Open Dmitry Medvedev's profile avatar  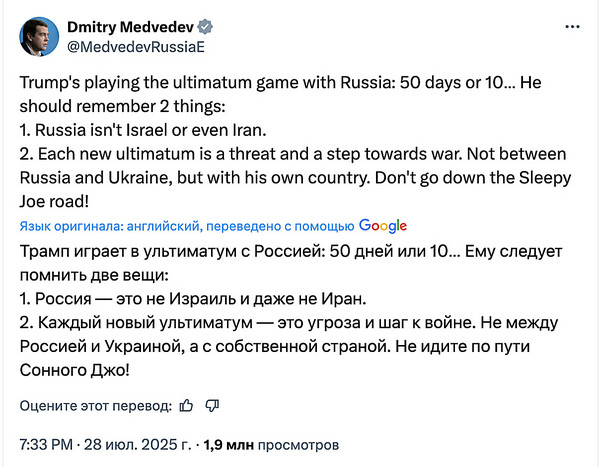click(39, 37)
